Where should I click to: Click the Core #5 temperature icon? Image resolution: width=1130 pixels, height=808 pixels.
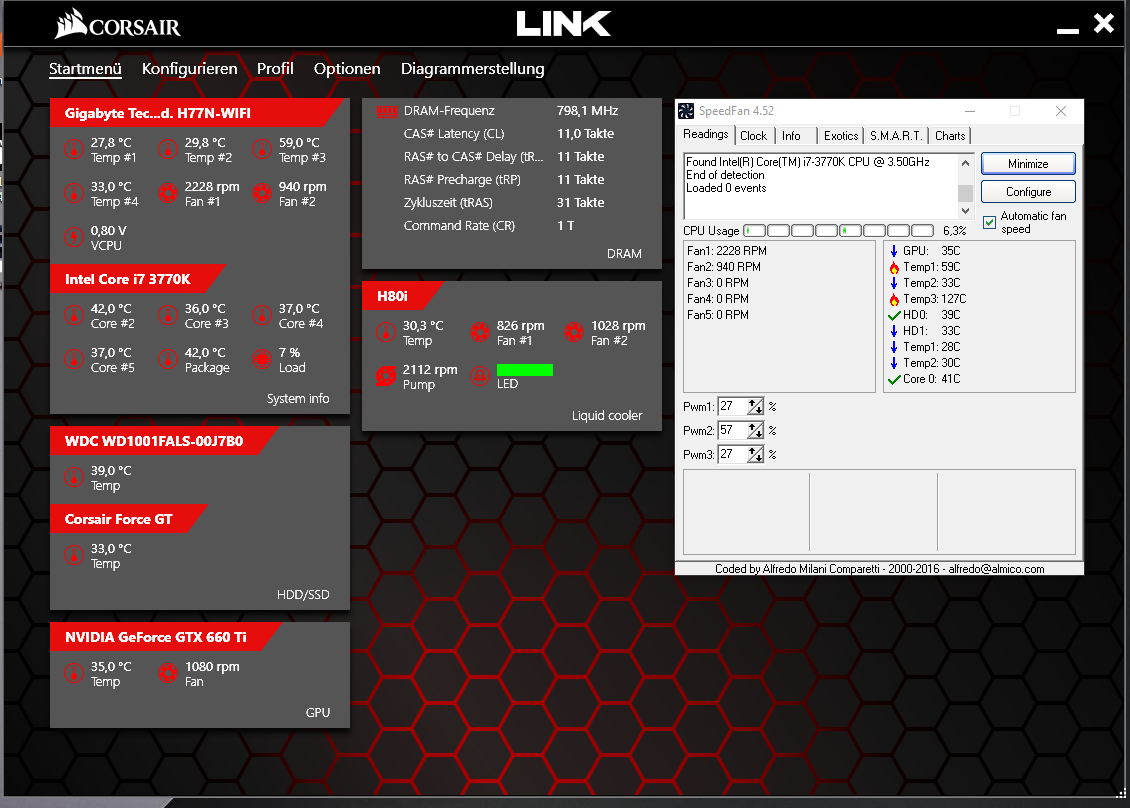point(74,360)
